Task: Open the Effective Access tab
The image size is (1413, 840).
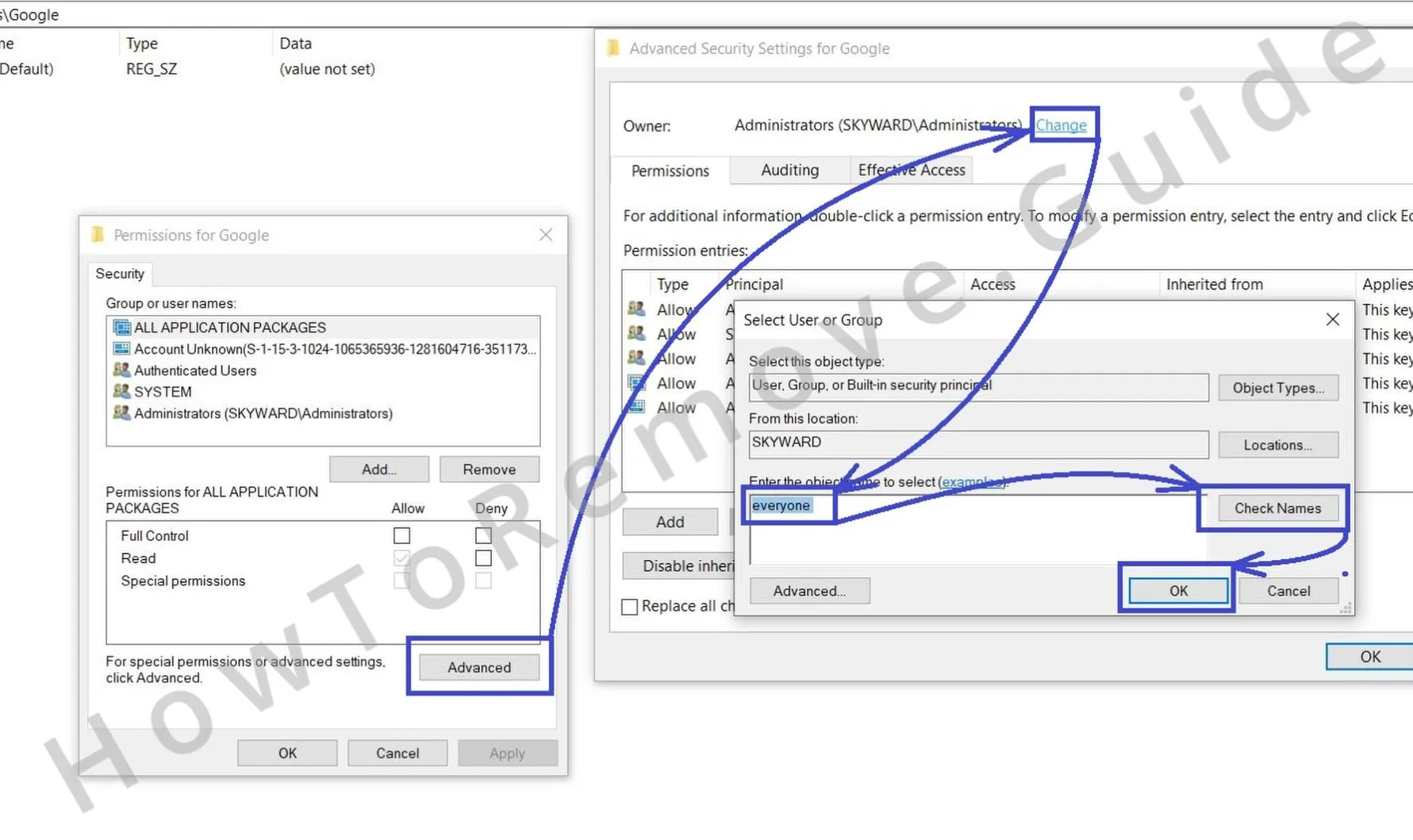Action: 912,170
